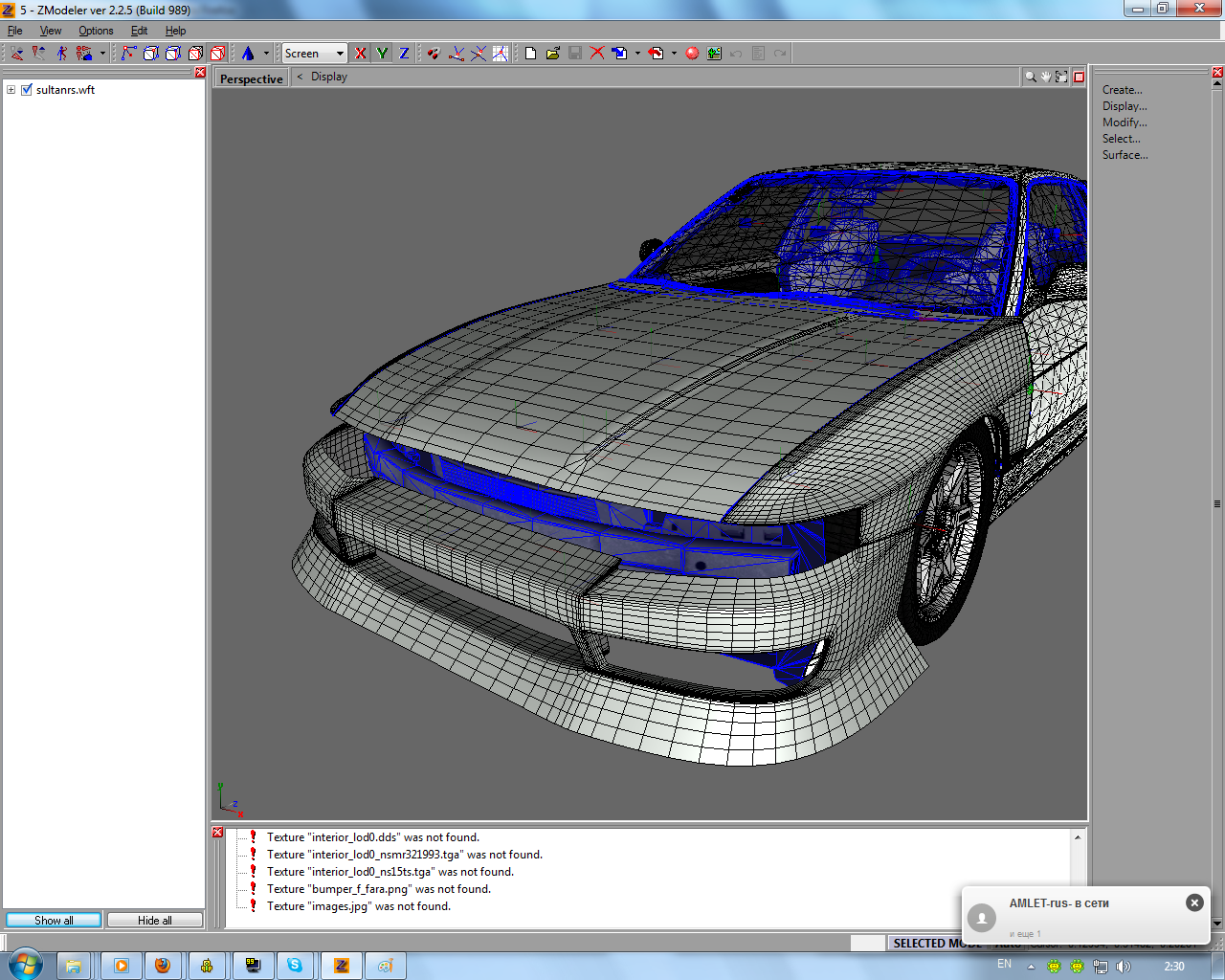Select the viewport pan hand tool
The height and width of the screenshot is (980, 1225).
pos(1046,77)
